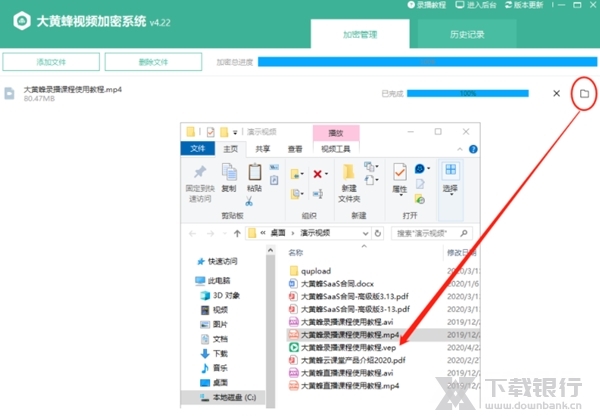
Task: Select 大黄蜂直播课程使用教程.avi file
Action: point(341,373)
